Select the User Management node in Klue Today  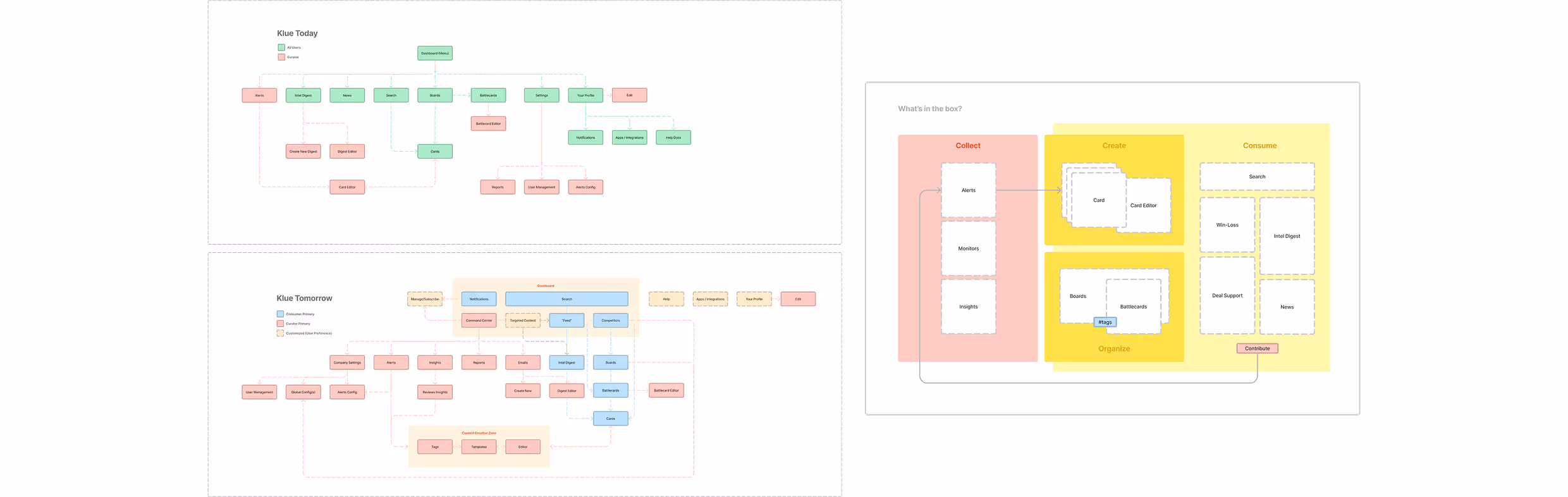(542, 187)
